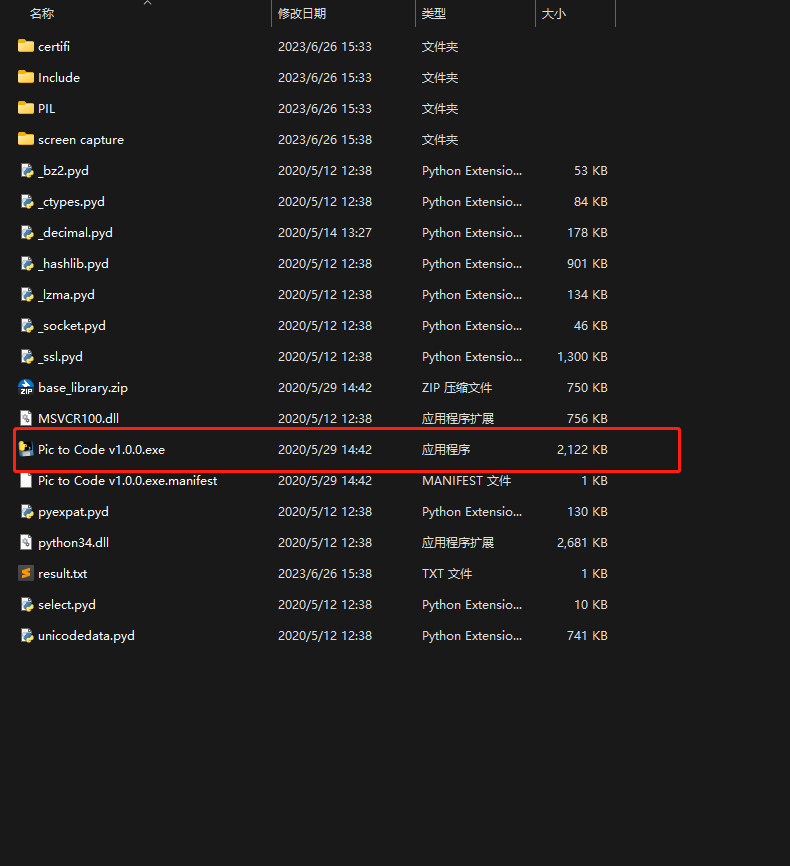790x866 pixels.
Task: Select the _ctypes.pyd file name
Action: tap(71, 202)
